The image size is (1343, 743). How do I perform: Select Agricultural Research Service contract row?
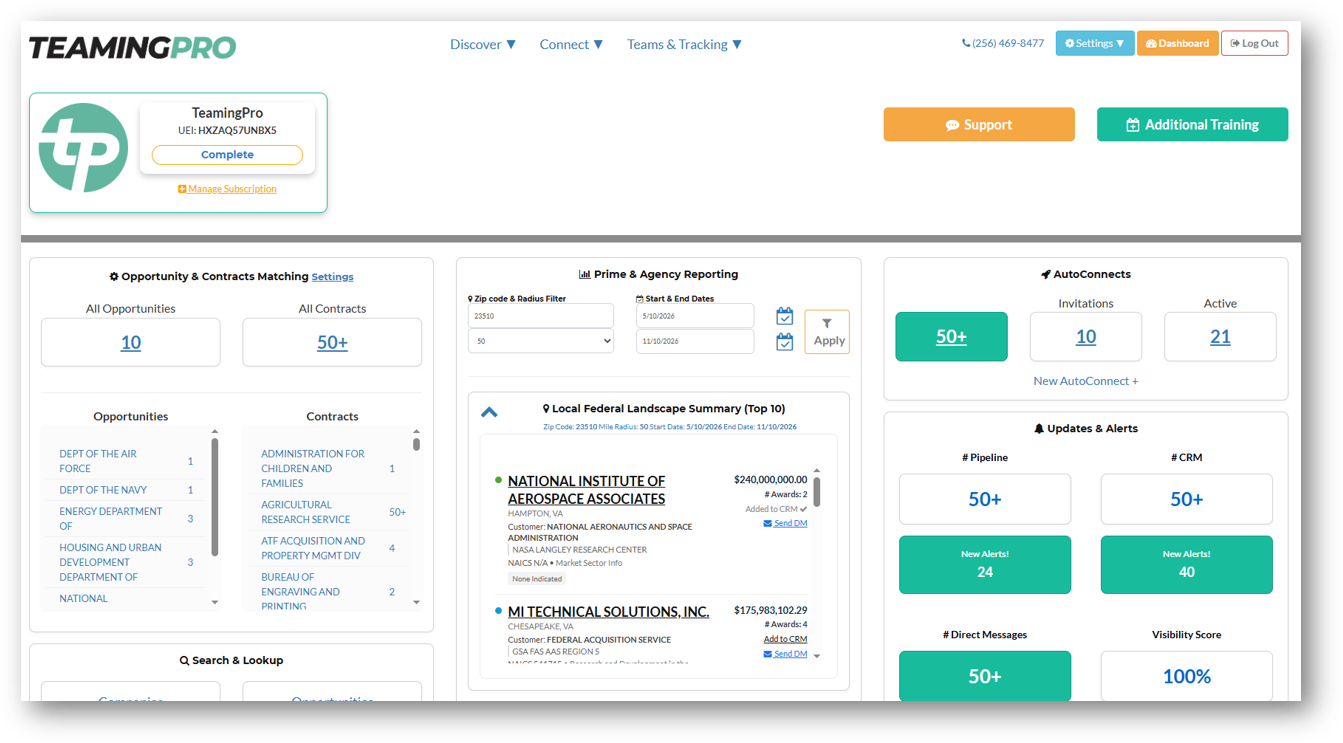click(328, 512)
